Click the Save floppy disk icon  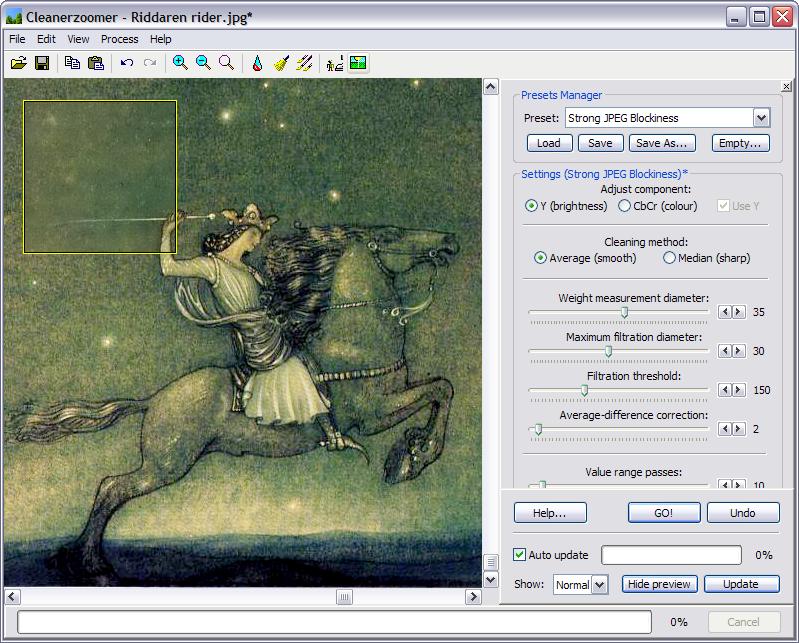pos(42,63)
